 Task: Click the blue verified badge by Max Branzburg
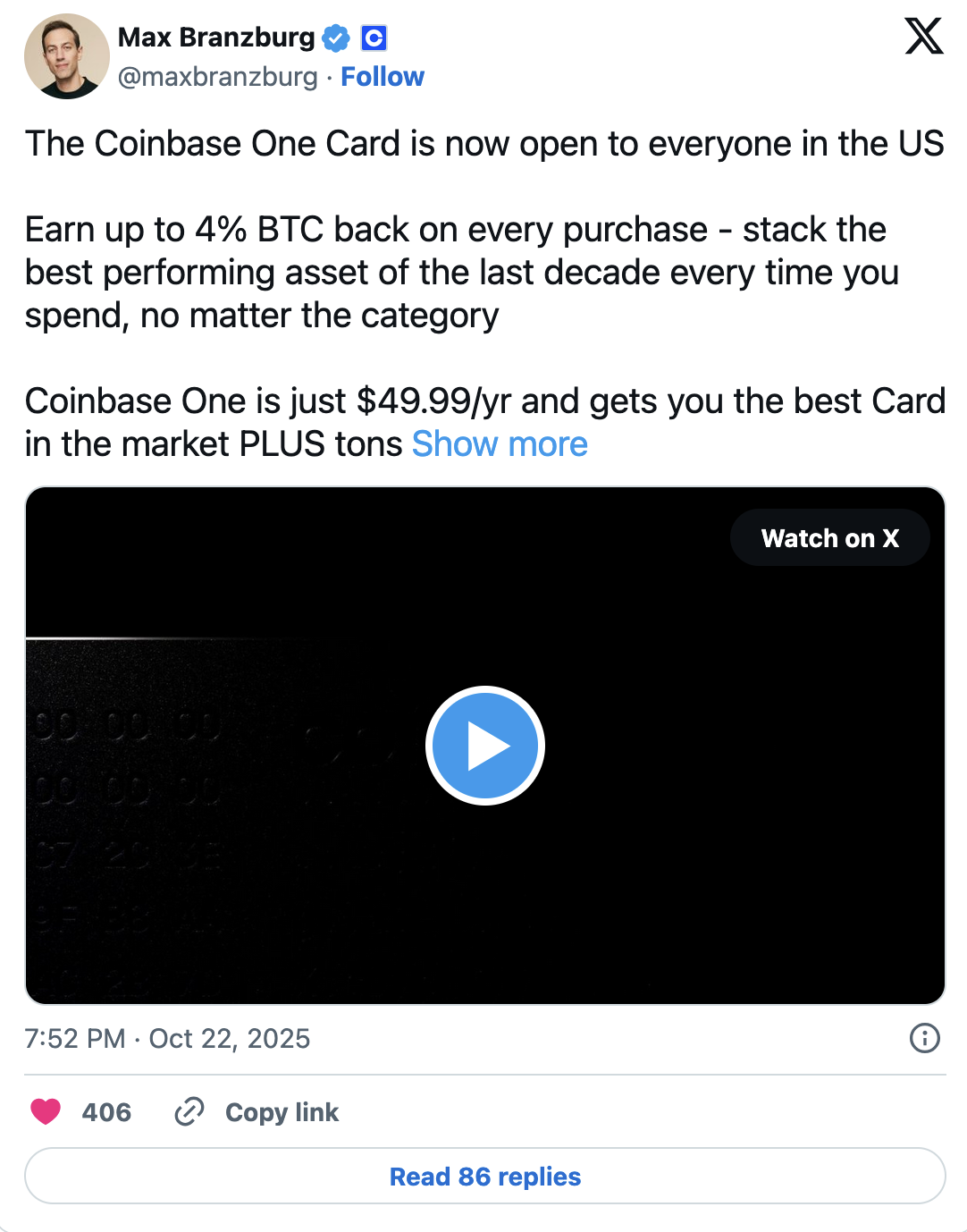335,37
